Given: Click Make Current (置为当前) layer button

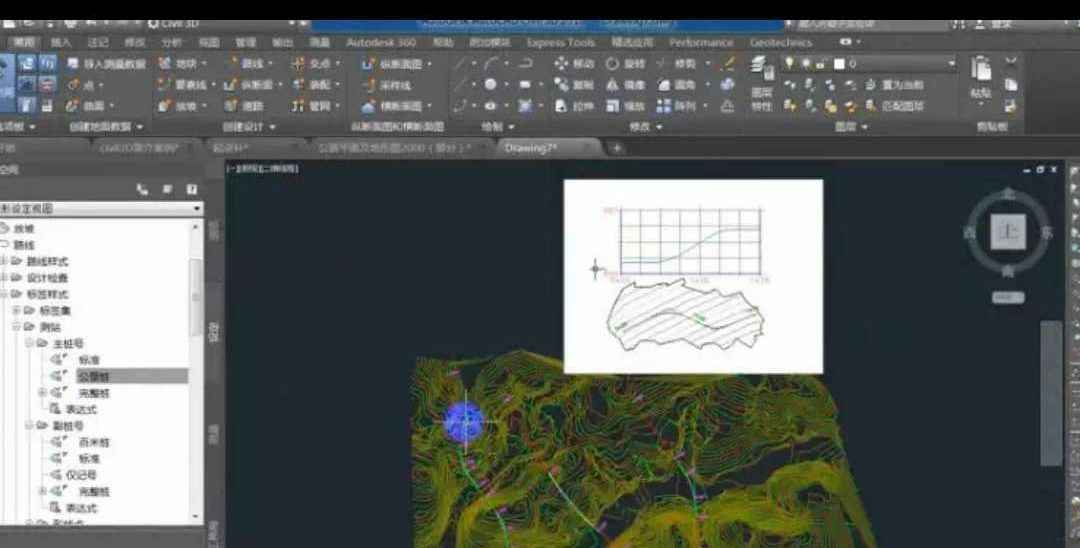Looking at the screenshot, I should click(x=895, y=85).
